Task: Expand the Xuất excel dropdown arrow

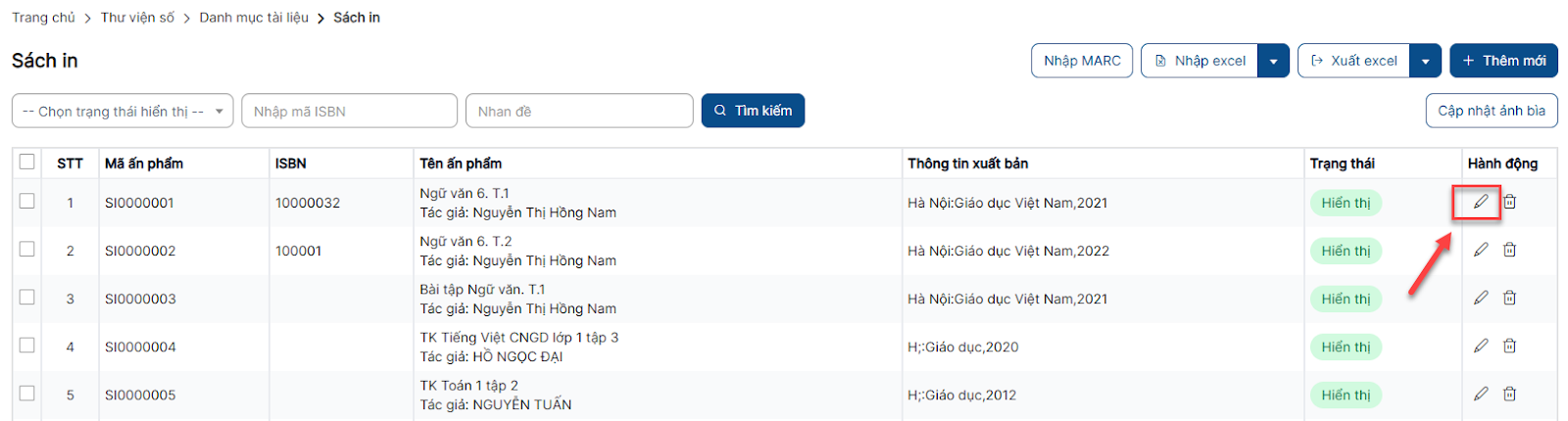Action: [x=1425, y=61]
